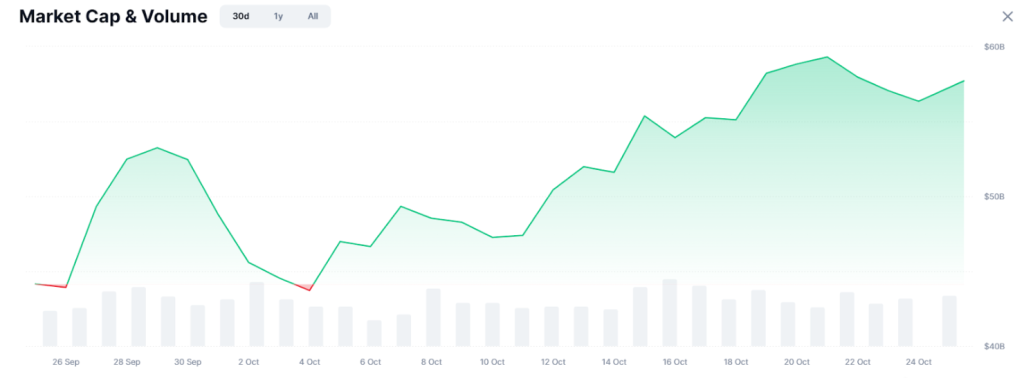Click the leftmost volume bar
The image size is (1024, 385).
[x=50, y=328]
